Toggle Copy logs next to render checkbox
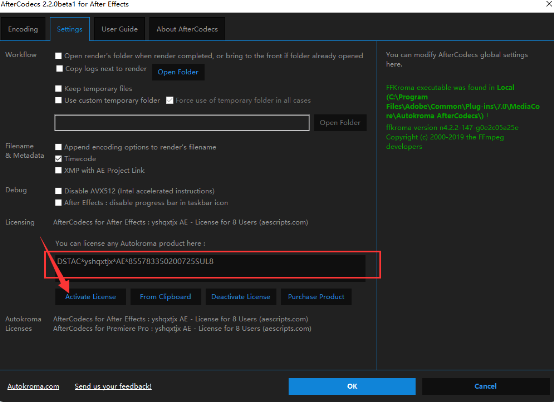The width and height of the screenshot is (554, 402). pos(59,69)
